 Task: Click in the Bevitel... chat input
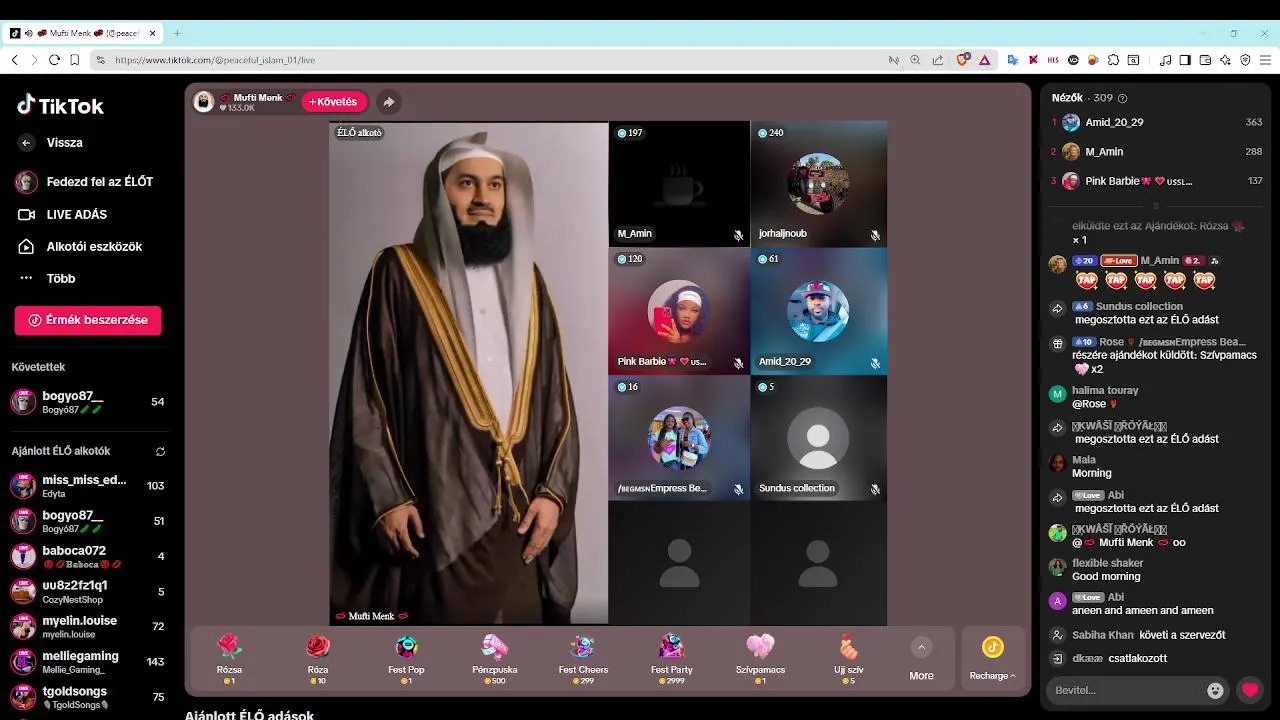(x=1125, y=690)
